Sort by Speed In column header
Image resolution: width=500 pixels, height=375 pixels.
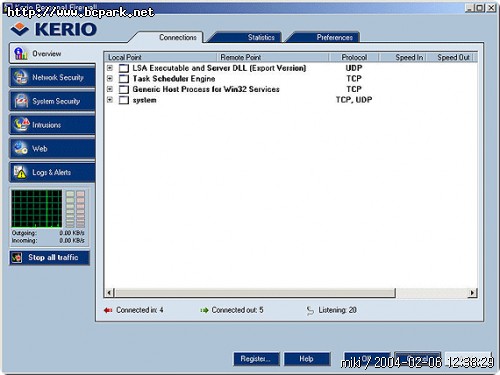click(x=403, y=57)
